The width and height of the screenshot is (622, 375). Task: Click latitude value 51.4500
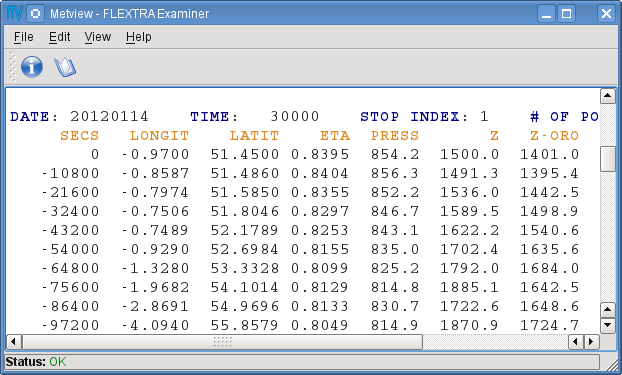pyautogui.click(x=245, y=154)
